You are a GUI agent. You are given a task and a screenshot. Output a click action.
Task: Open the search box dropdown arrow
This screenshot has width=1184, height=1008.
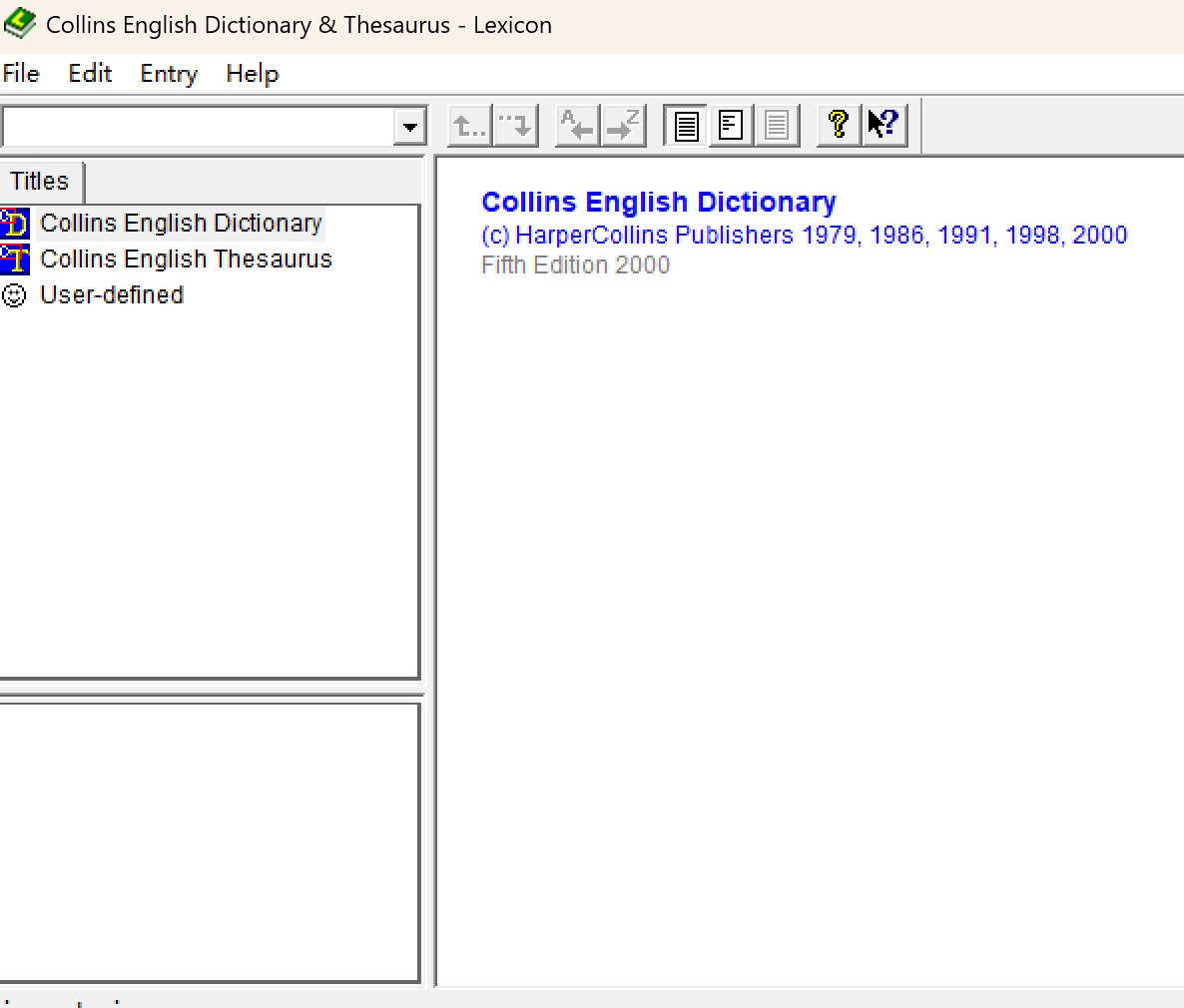point(409,127)
